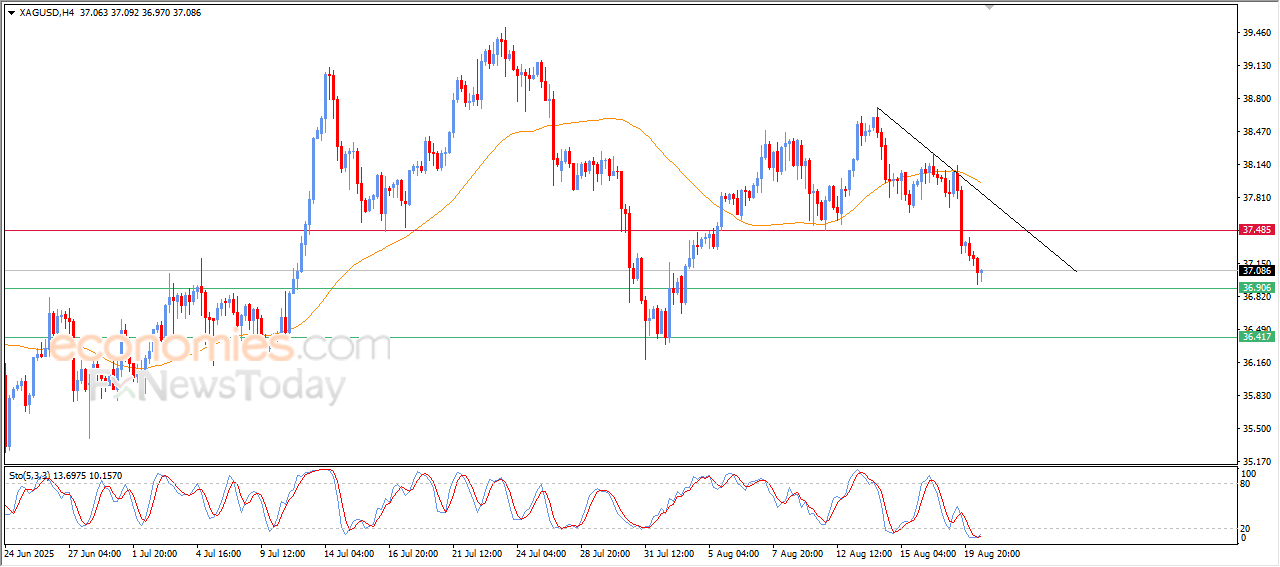The height and width of the screenshot is (567, 1280).
Task: Click the 39.130 price axis label
Action: [1257, 65]
